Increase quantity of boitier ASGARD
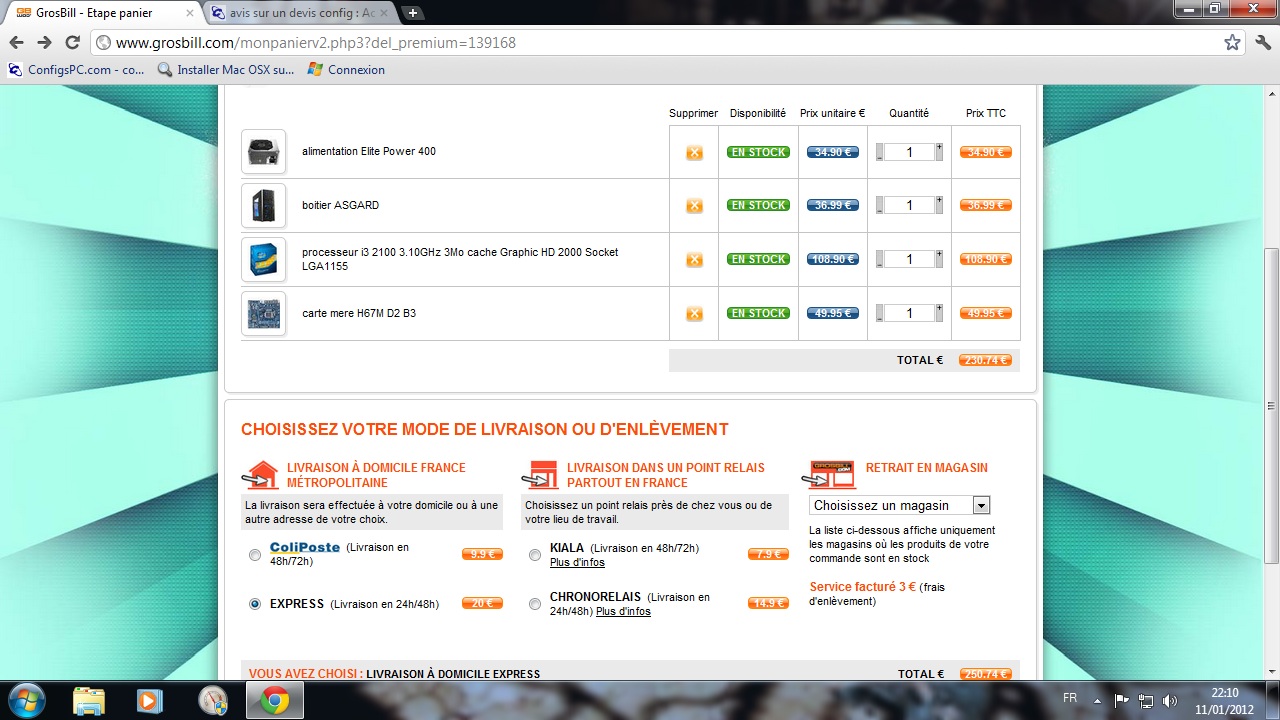 [939, 200]
